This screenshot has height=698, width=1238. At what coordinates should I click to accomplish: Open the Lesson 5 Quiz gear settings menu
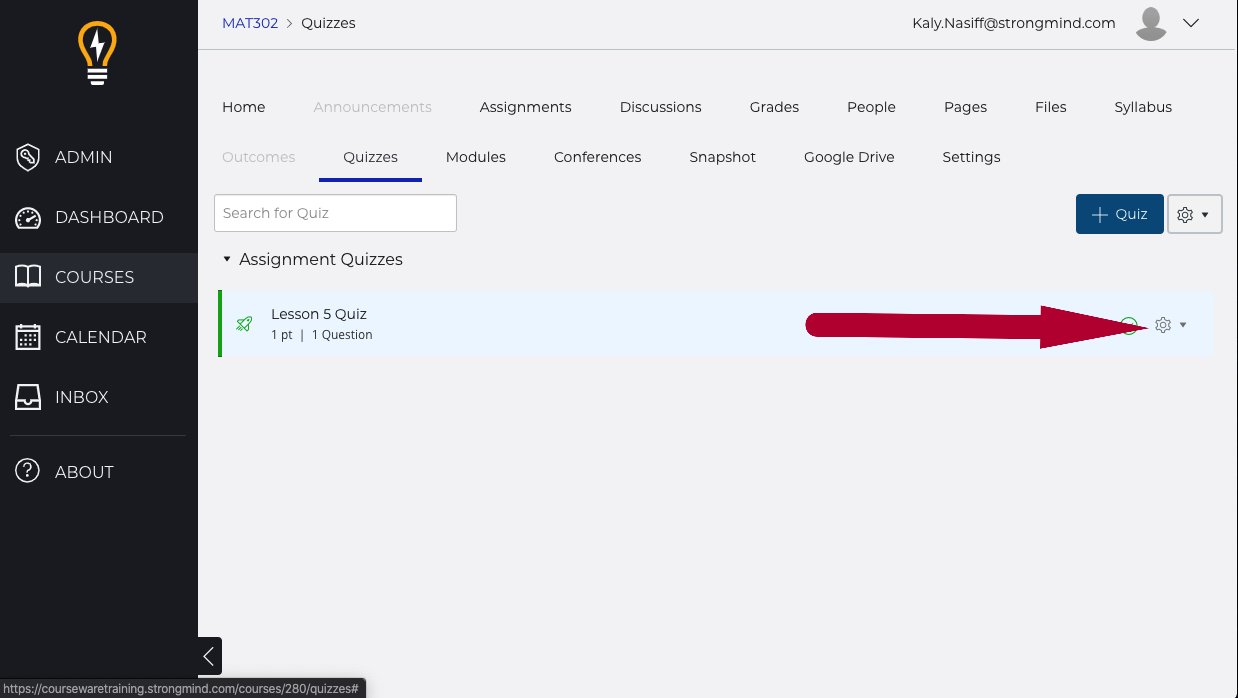click(1168, 325)
